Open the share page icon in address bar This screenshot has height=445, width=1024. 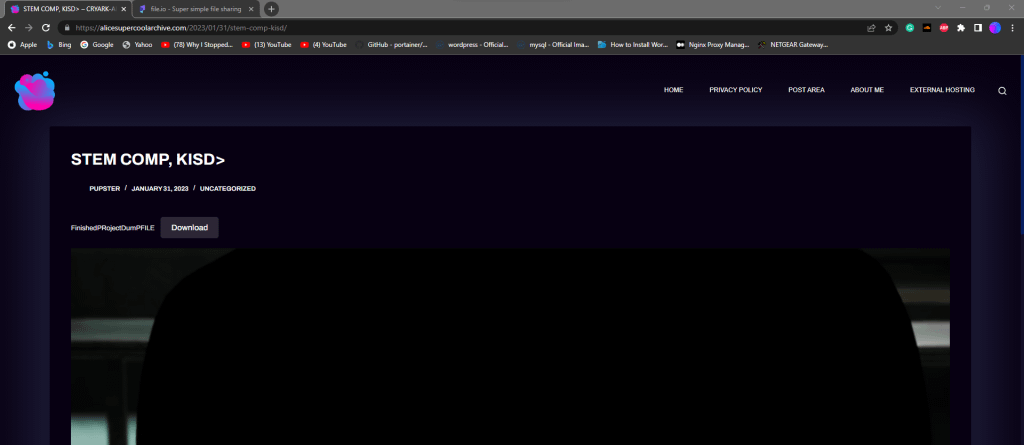(x=872, y=28)
